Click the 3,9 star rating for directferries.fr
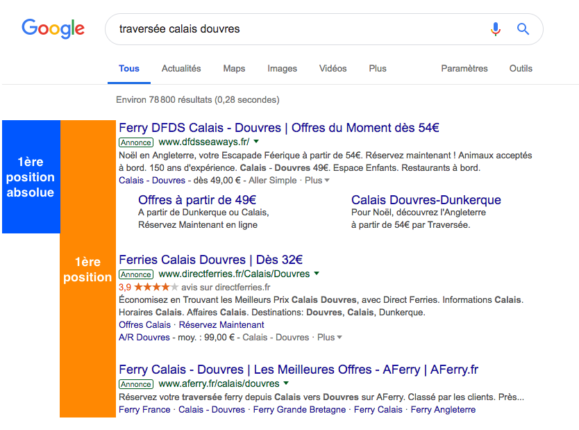The width and height of the screenshot is (579, 430). 148,287
